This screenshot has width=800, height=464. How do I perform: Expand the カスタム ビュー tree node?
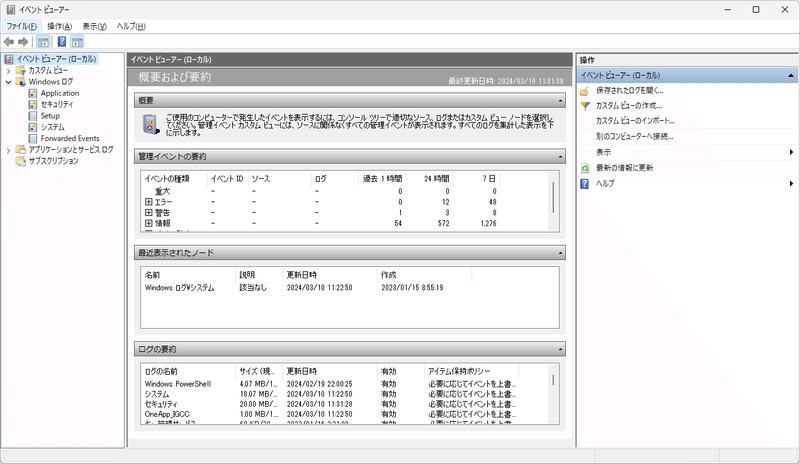8,70
